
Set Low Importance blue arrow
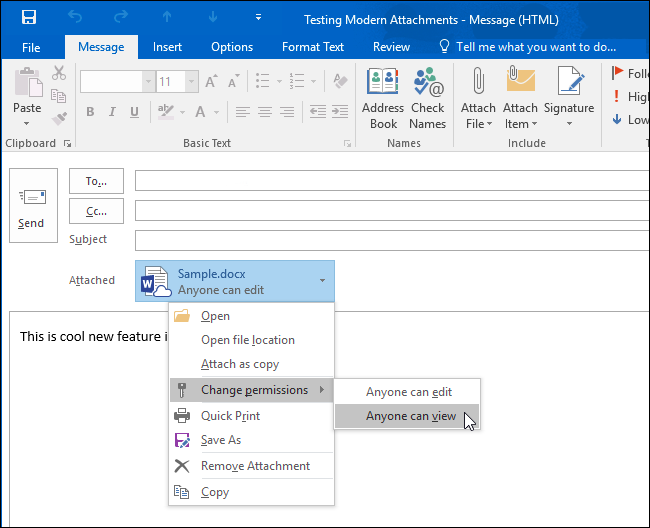617,119
